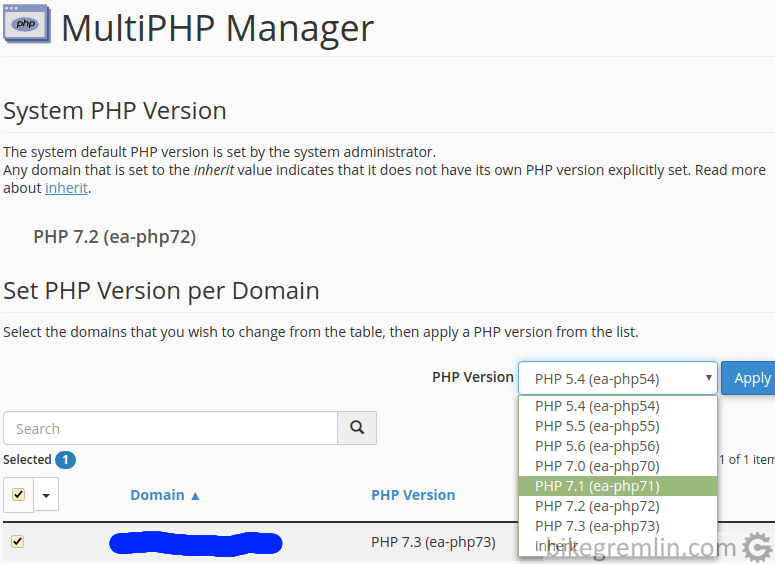This screenshot has height=564, width=775.
Task: Click the Selected count badge
Action: click(65, 460)
